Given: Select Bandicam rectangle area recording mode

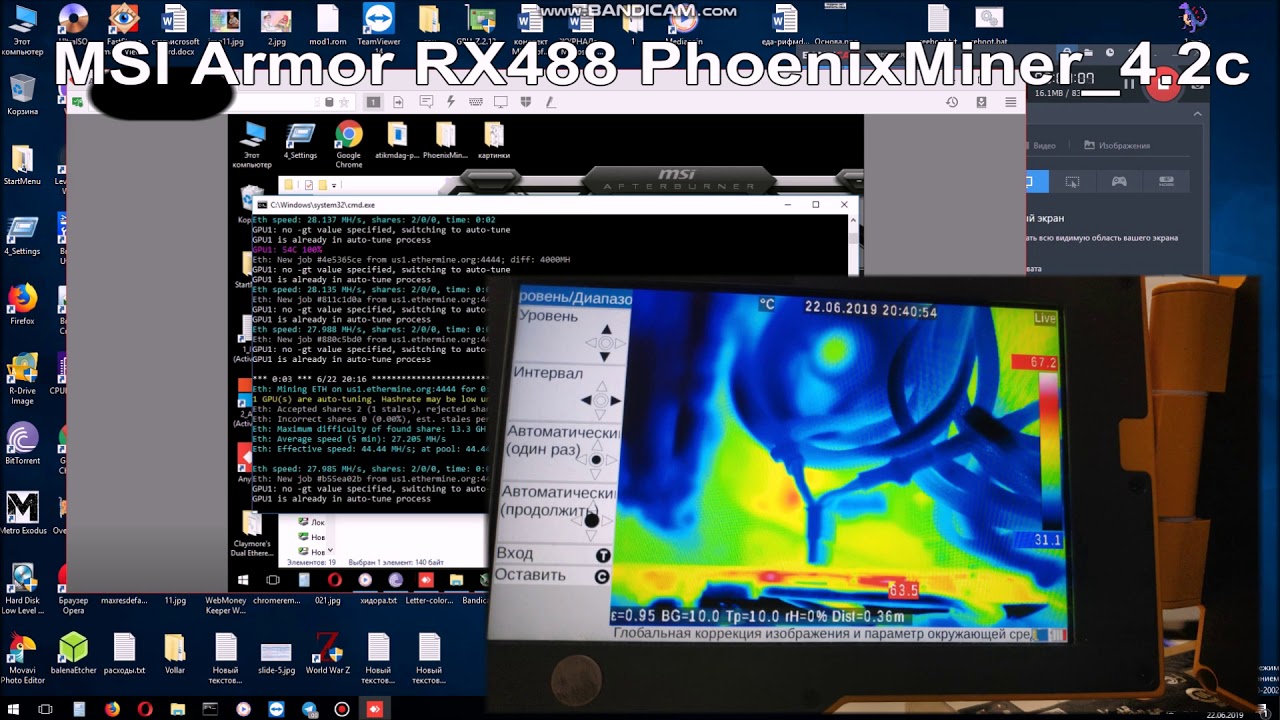Looking at the screenshot, I should 1072,182.
